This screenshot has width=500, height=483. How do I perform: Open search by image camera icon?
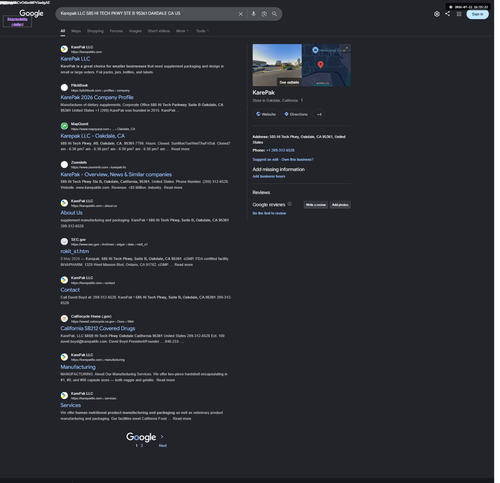pos(264,14)
